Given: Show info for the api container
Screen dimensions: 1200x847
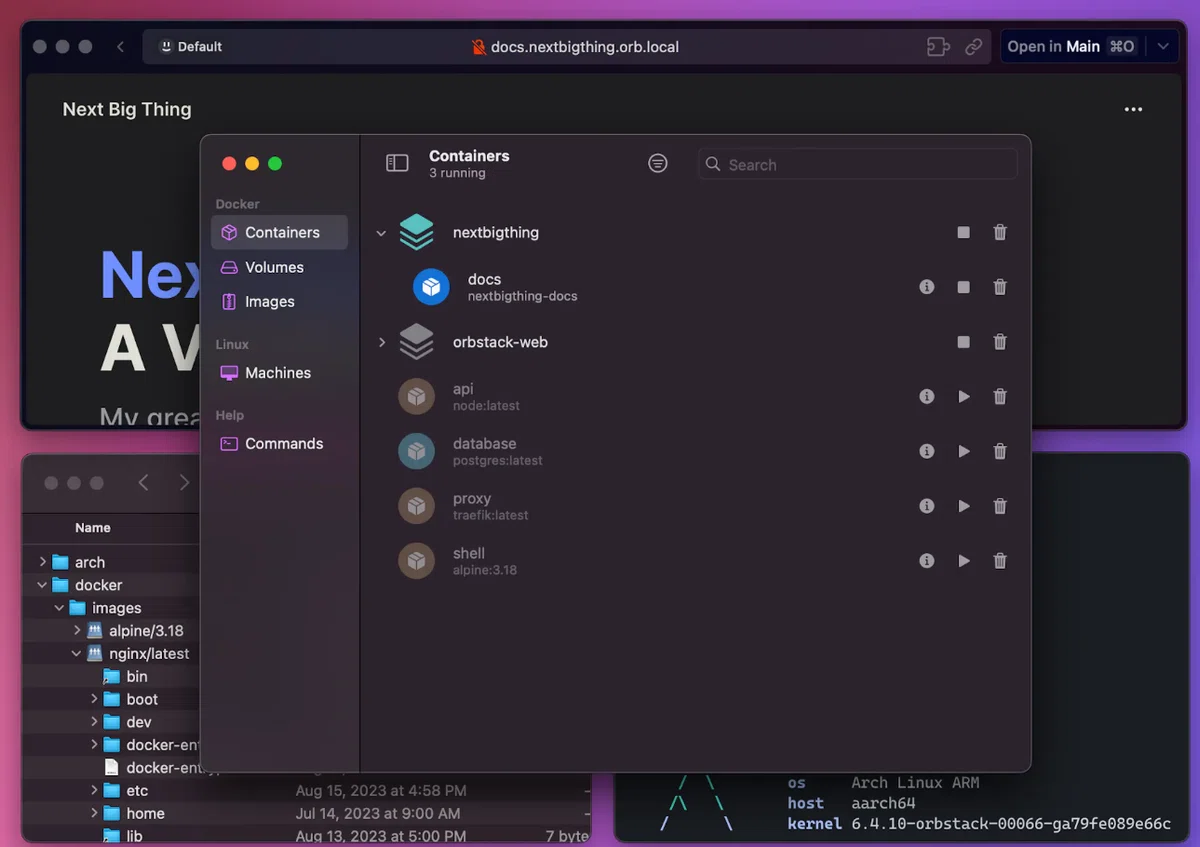Looking at the screenshot, I should [927, 397].
